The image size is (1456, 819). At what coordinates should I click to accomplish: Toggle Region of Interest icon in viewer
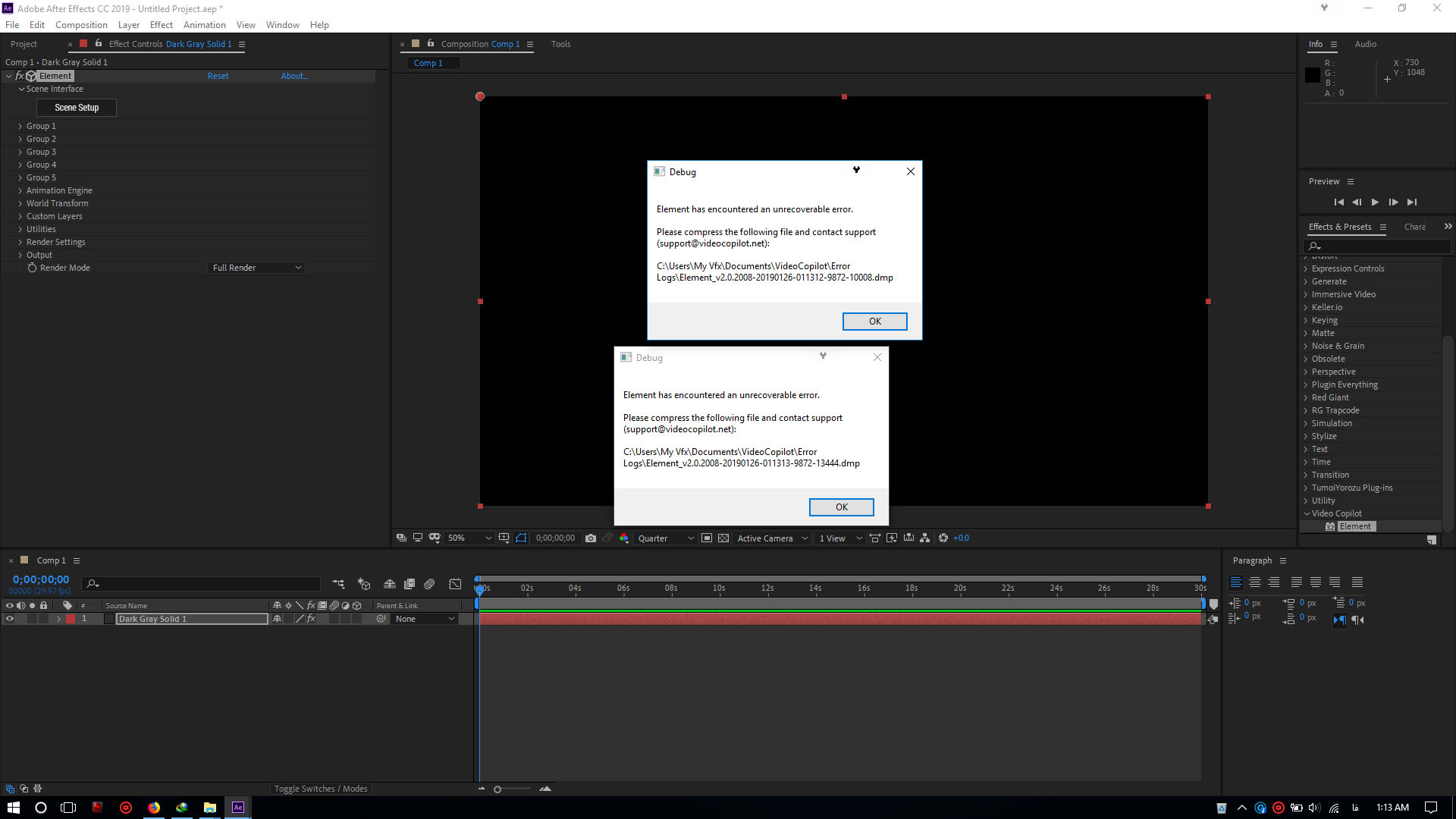(x=707, y=538)
